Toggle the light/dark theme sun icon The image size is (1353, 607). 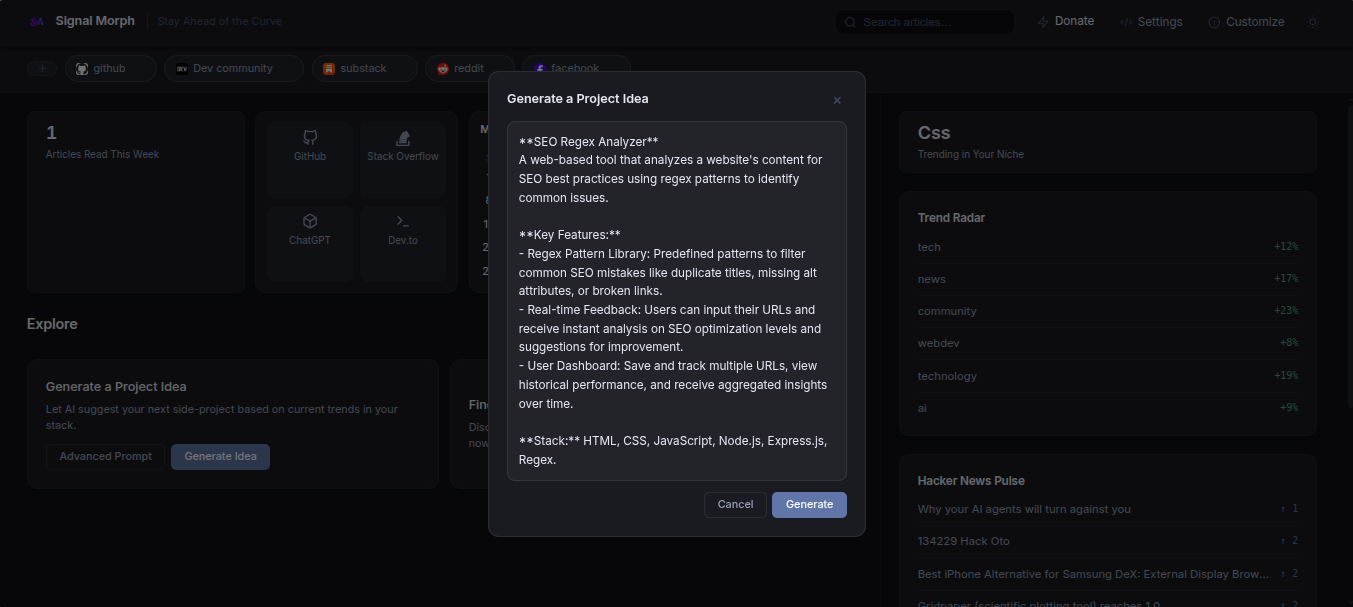pos(1313,22)
